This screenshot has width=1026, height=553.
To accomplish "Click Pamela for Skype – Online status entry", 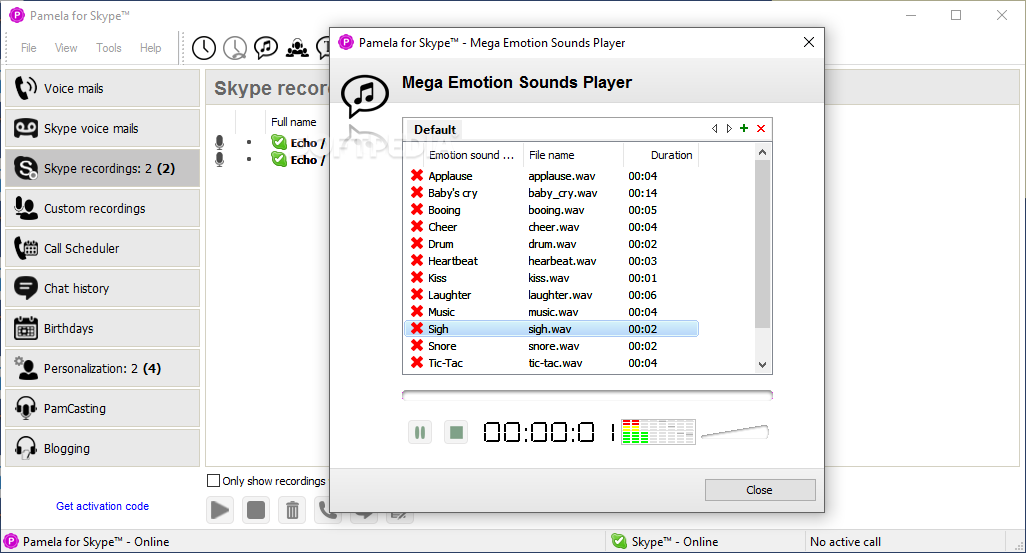I will point(87,541).
